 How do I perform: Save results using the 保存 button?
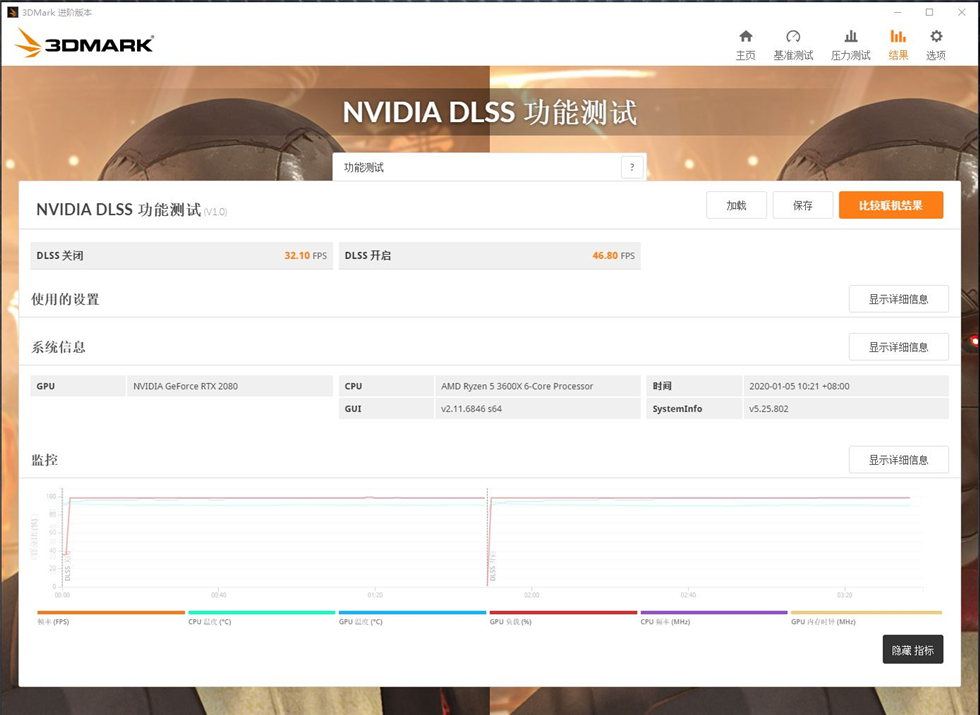pos(802,204)
